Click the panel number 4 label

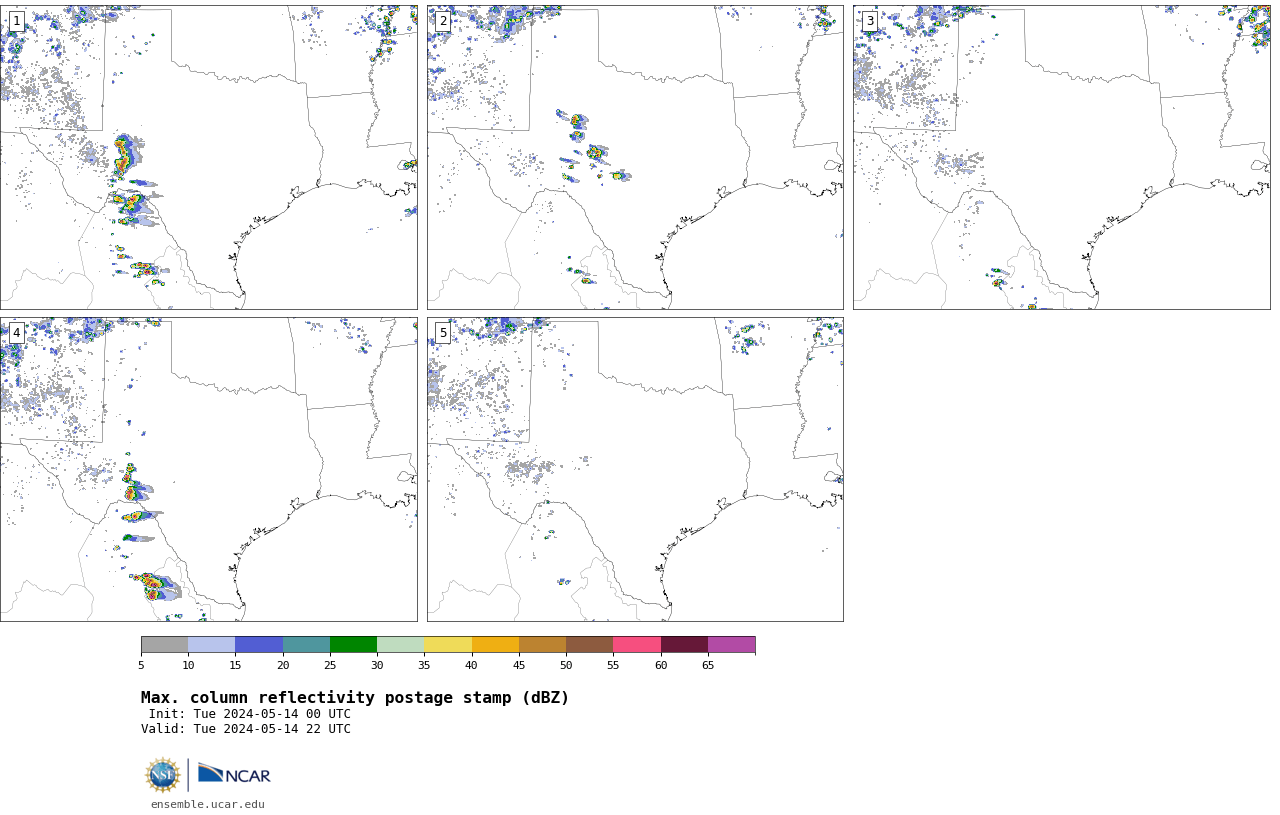click(16, 333)
